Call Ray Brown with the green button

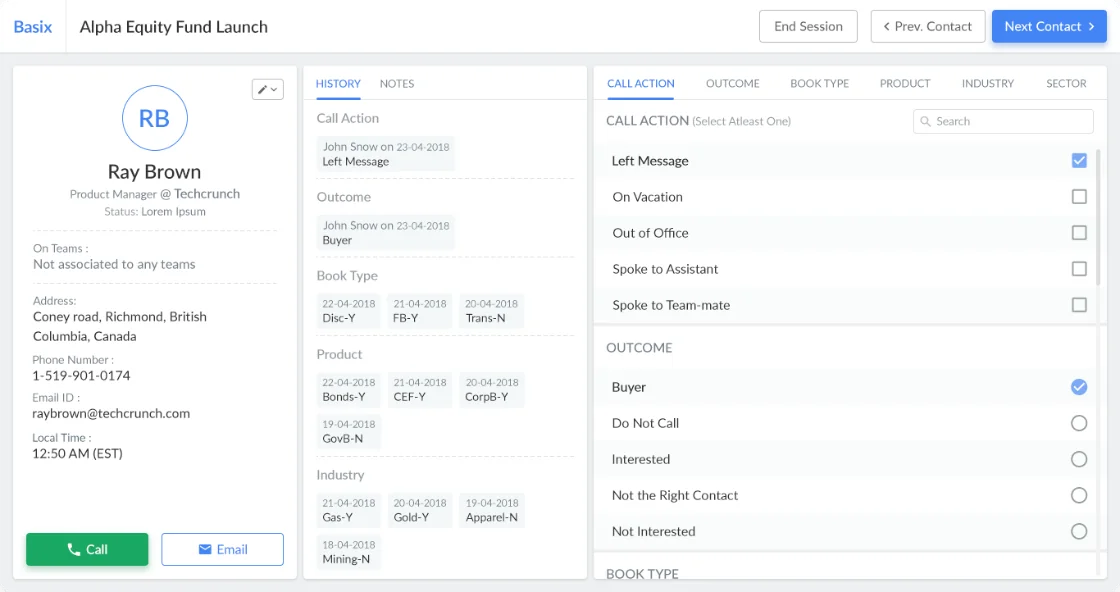pyautogui.click(x=87, y=549)
